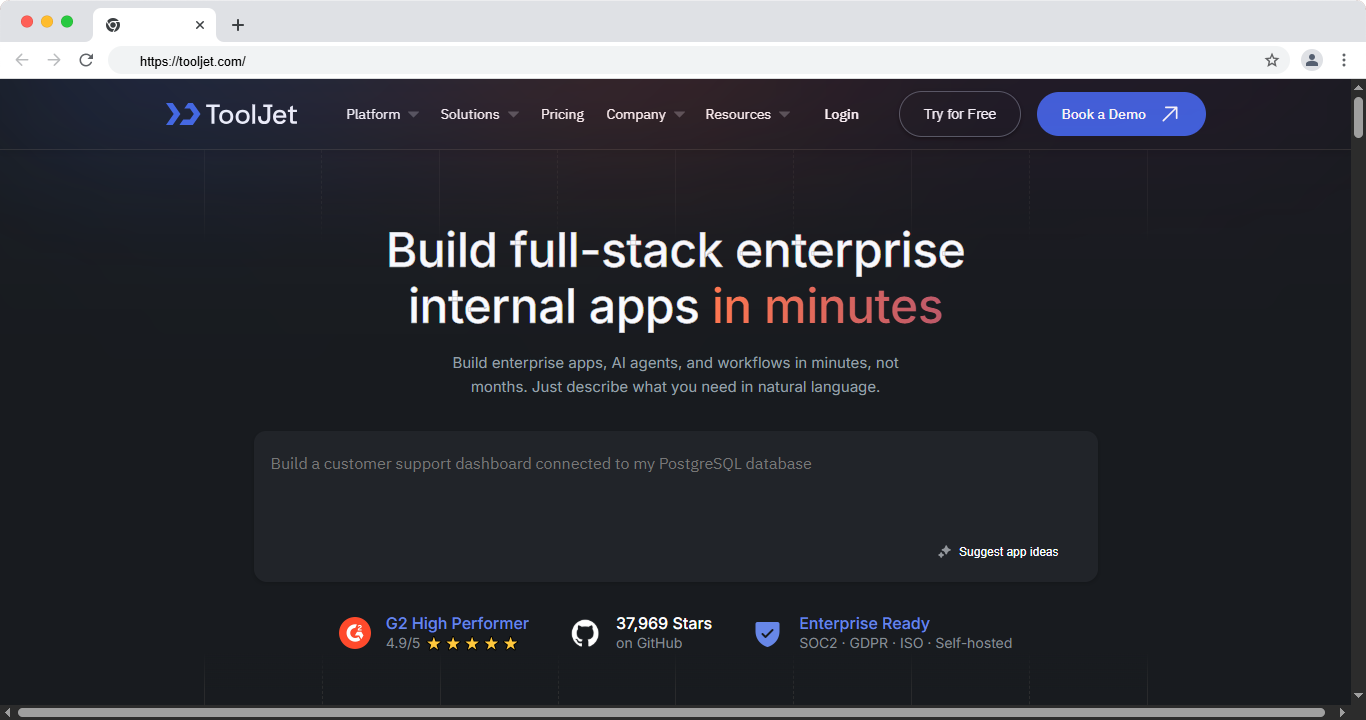
Task: Click the ToolJet logo
Action: (x=231, y=114)
